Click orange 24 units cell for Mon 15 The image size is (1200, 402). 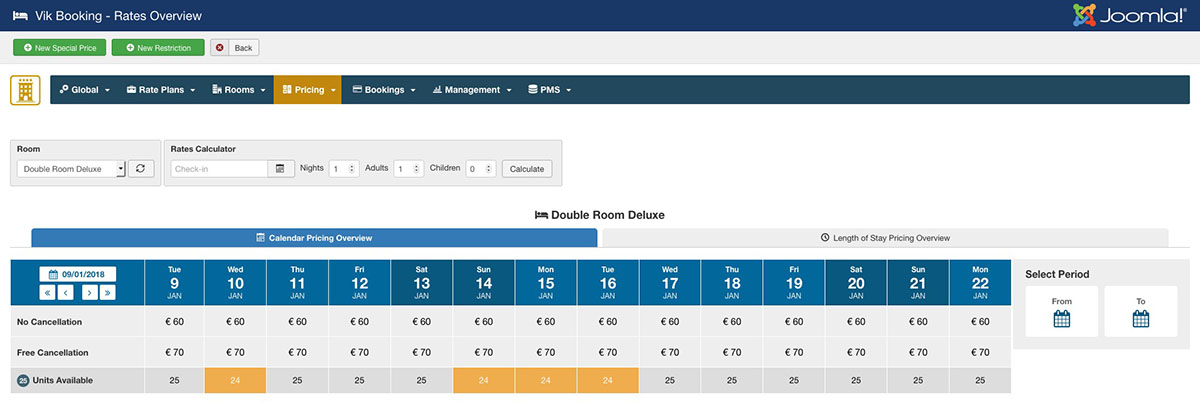(546, 381)
